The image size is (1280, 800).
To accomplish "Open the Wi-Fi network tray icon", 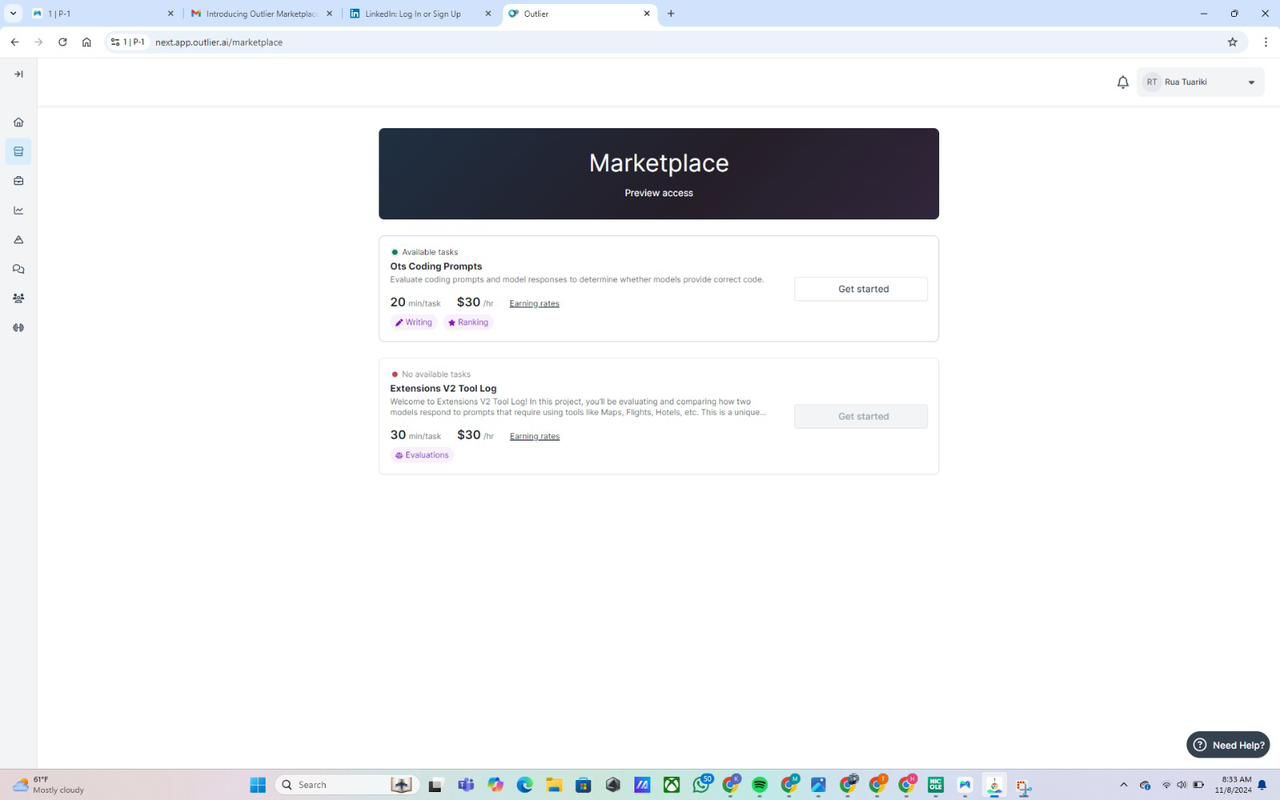I will click(x=1166, y=785).
